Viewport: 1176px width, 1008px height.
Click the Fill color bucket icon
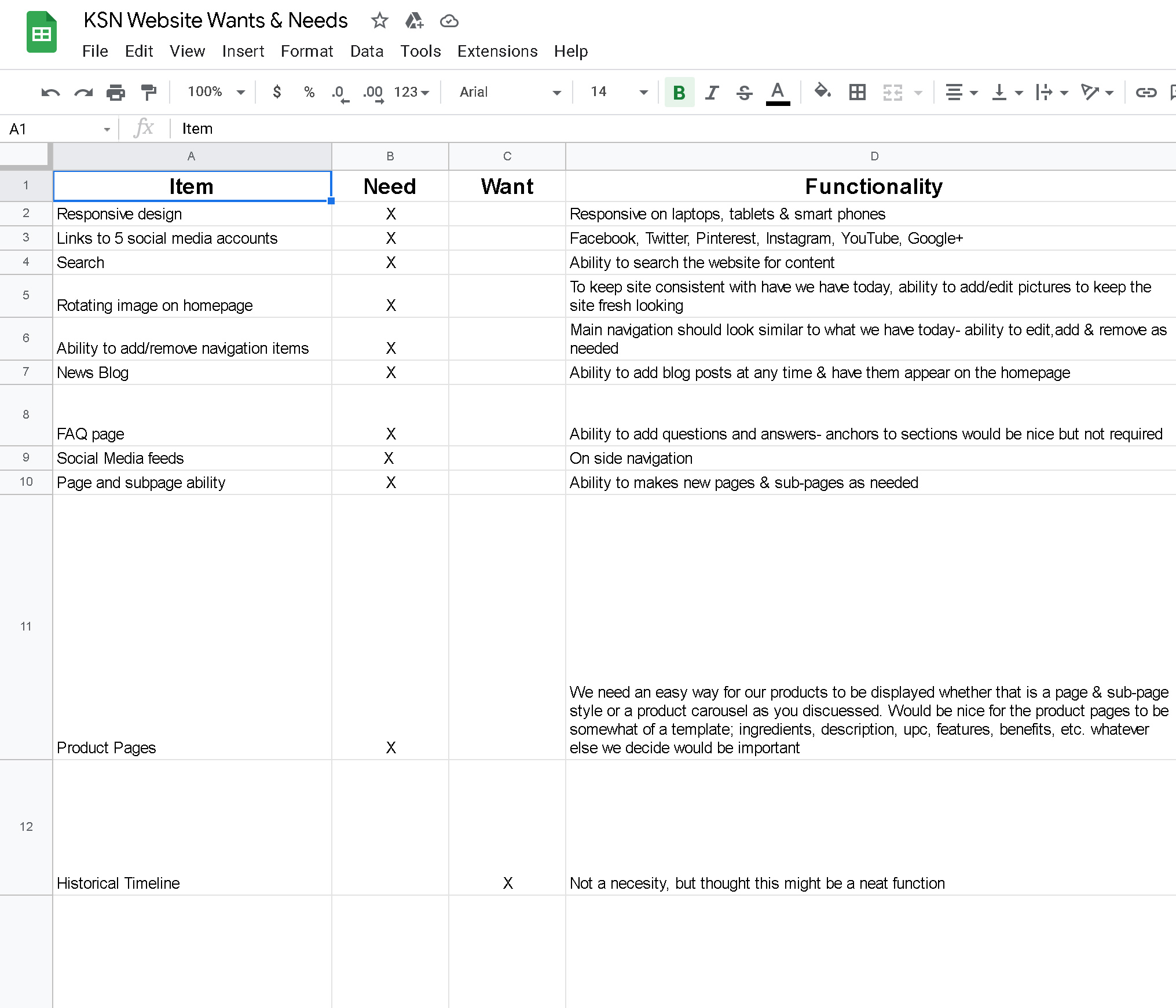tap(822, 91)
